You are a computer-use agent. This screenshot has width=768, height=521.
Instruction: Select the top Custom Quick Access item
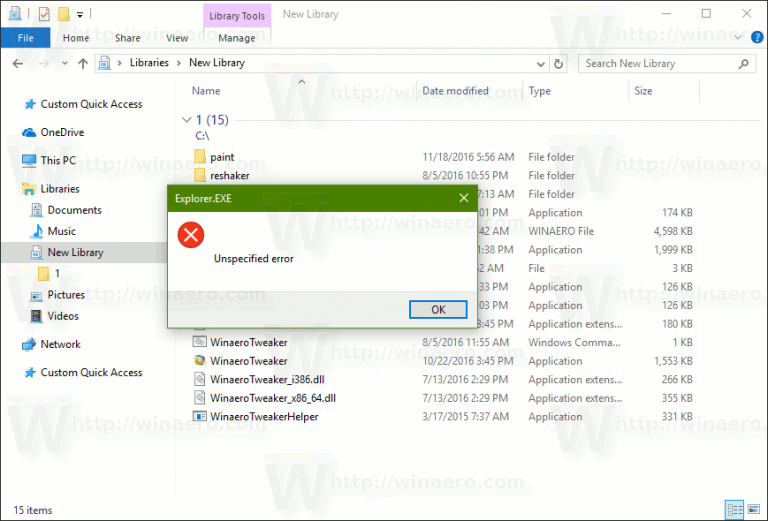coord(91,104)
